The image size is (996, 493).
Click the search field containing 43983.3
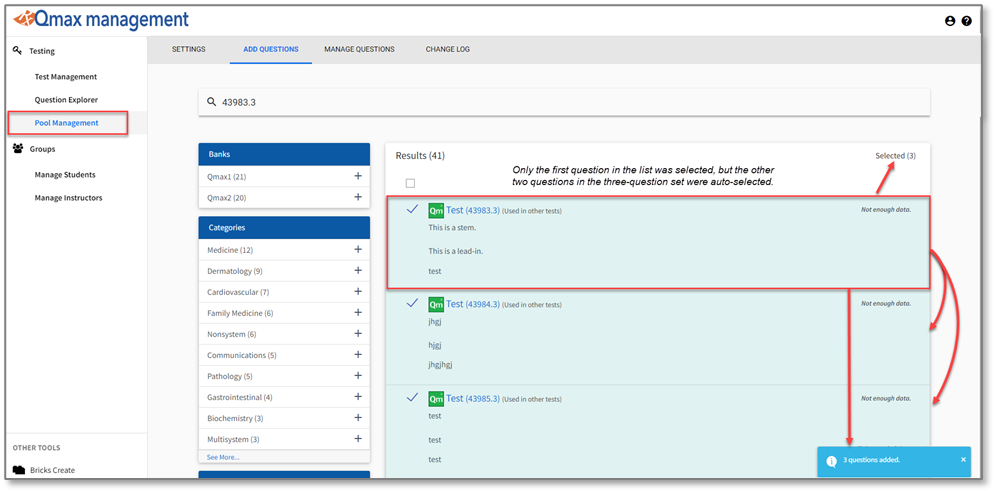[570, 102]
